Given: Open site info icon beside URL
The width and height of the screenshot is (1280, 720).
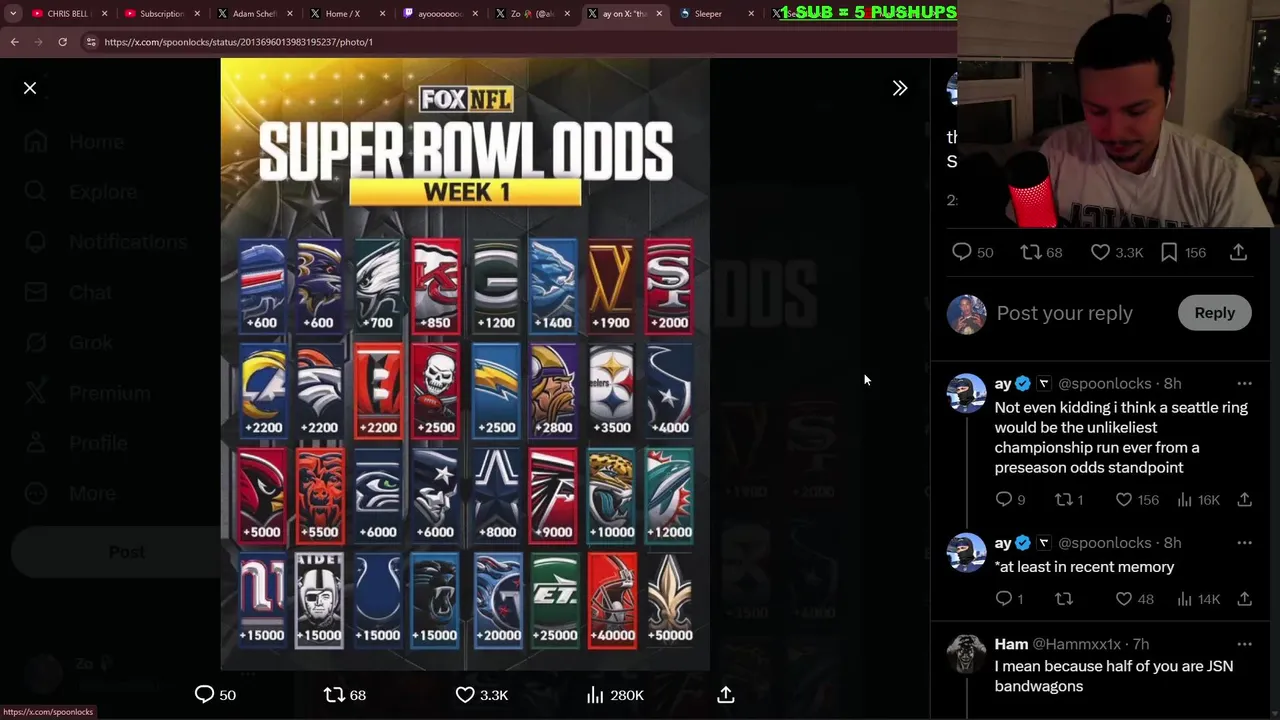Looking at the screenshot, I should pyautogui.click(x=91, y=42).
